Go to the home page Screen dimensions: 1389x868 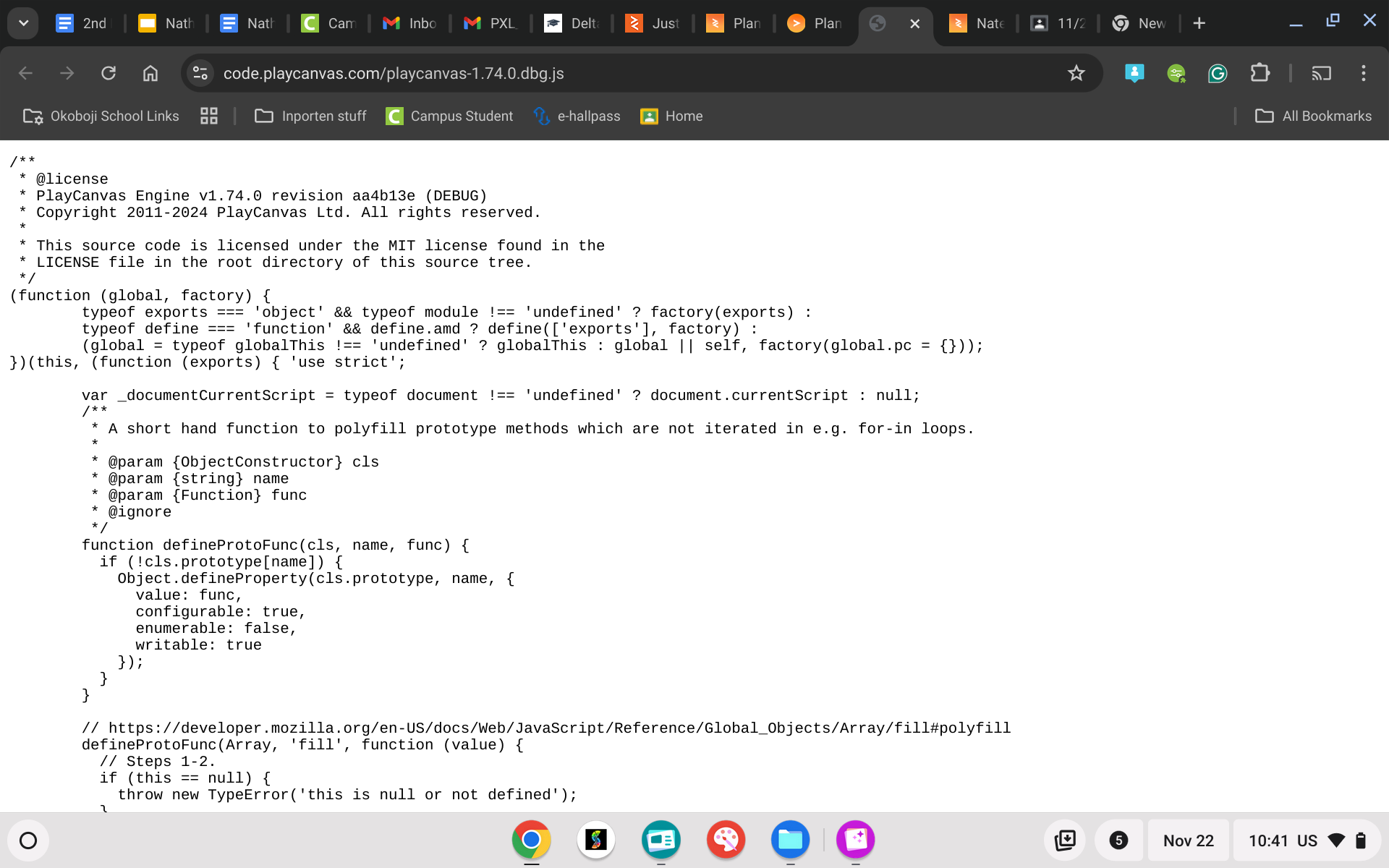[150, 73]
